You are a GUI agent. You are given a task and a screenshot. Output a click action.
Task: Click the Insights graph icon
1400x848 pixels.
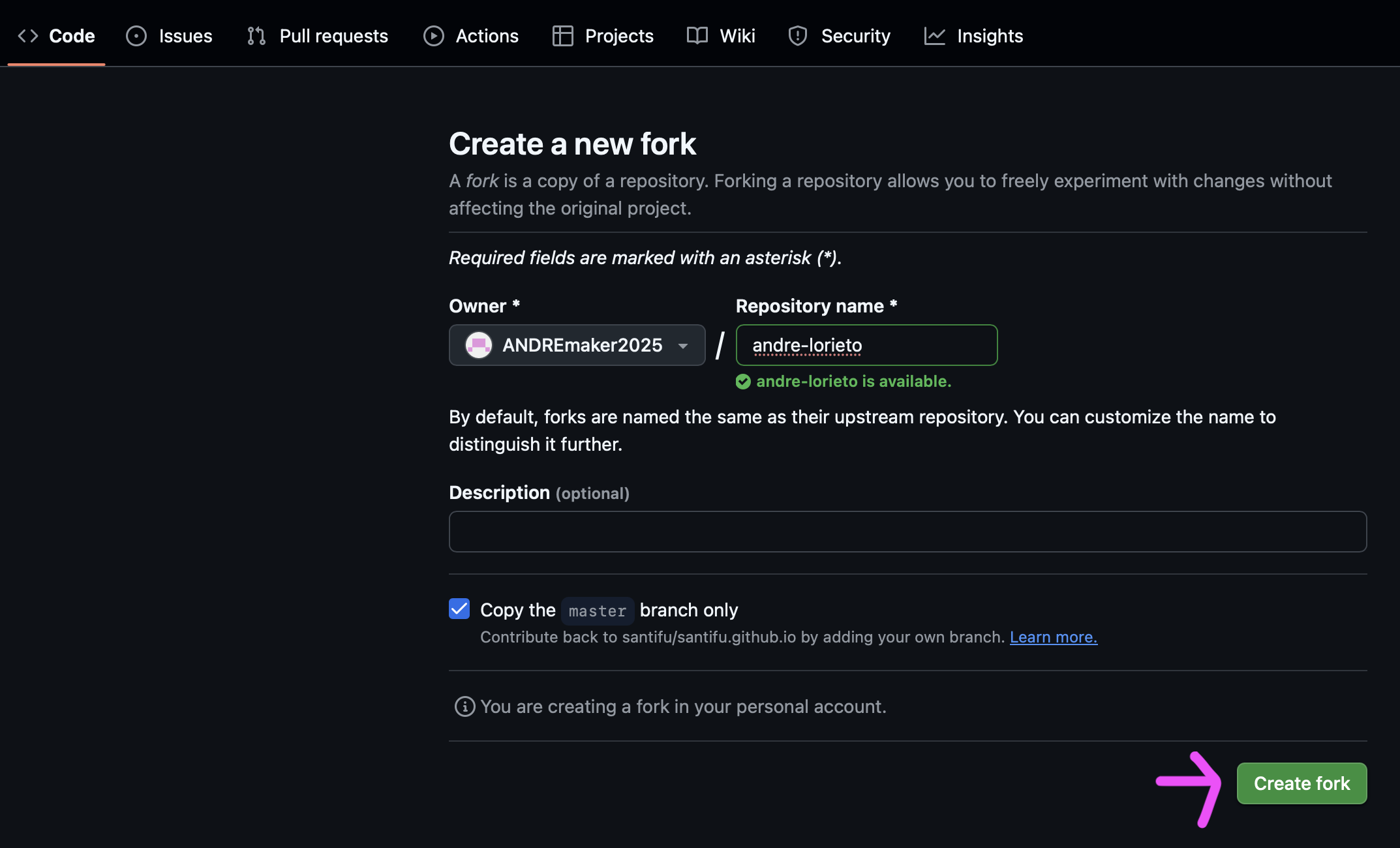(934, 36)
